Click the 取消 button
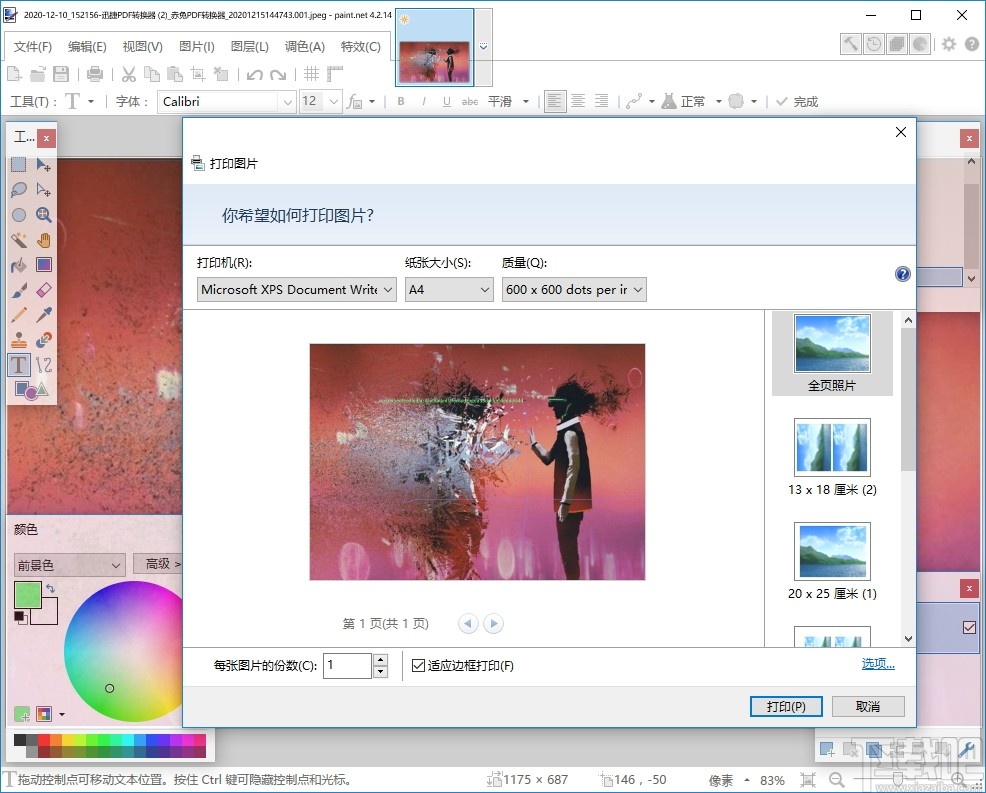Viewport: 986px width, 793px height. point(868,706)
